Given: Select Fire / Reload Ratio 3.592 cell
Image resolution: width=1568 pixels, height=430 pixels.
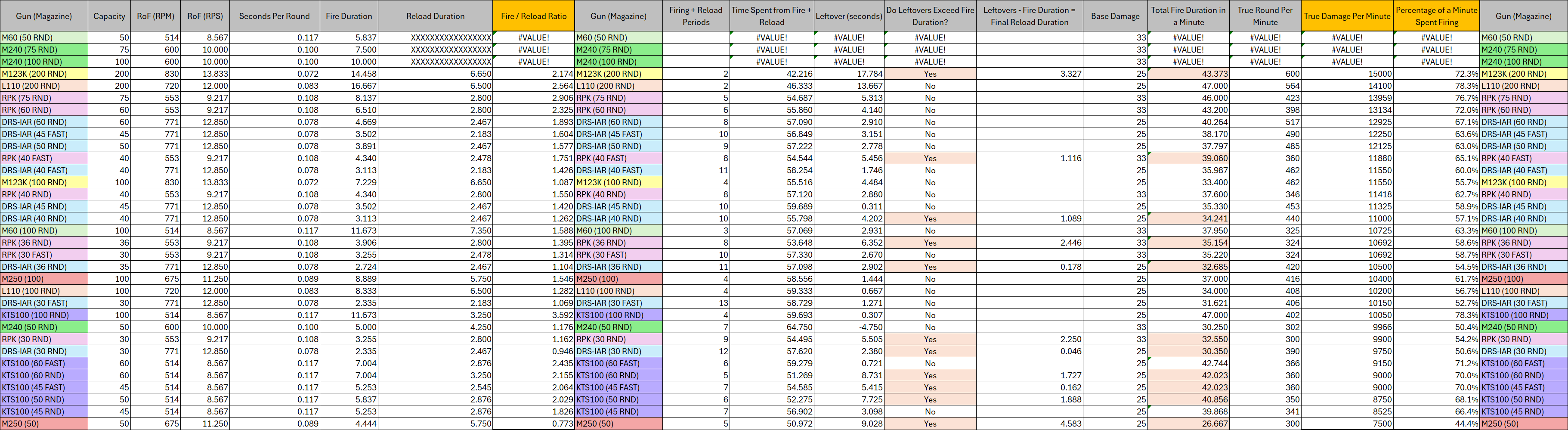Looking at the screenshot, I should (534, 315).
